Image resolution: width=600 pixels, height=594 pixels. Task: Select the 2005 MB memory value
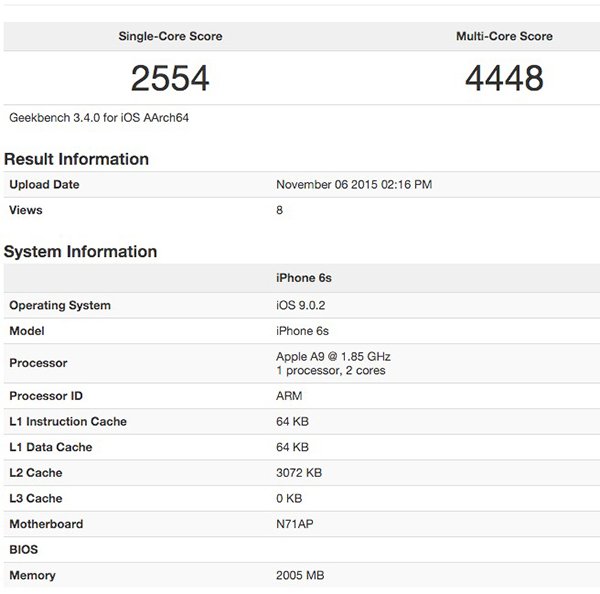[x=300, y=576]
